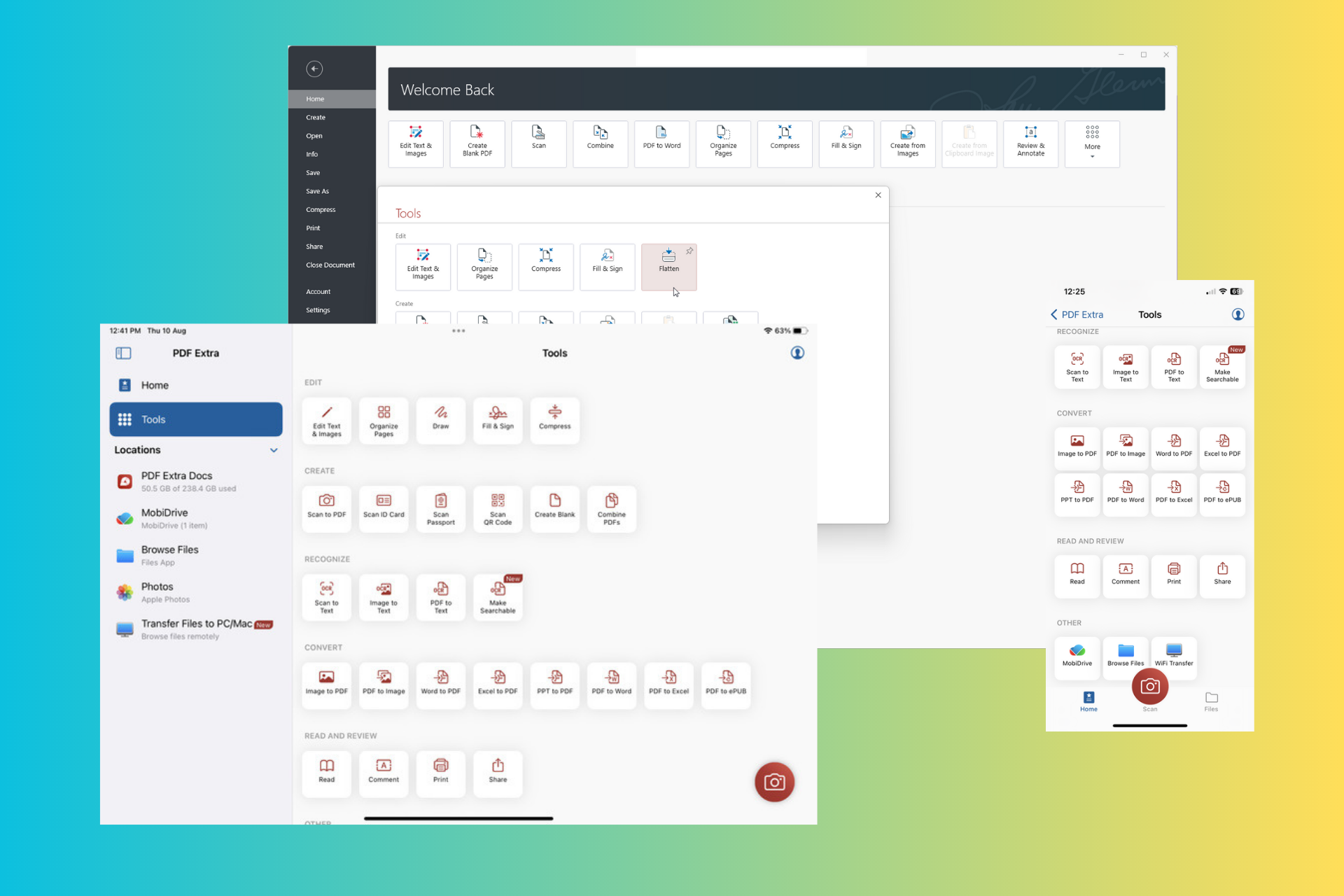Select Home in the iPad sidebar
This screenshot has height=896, width=1344.
(196, 385)
